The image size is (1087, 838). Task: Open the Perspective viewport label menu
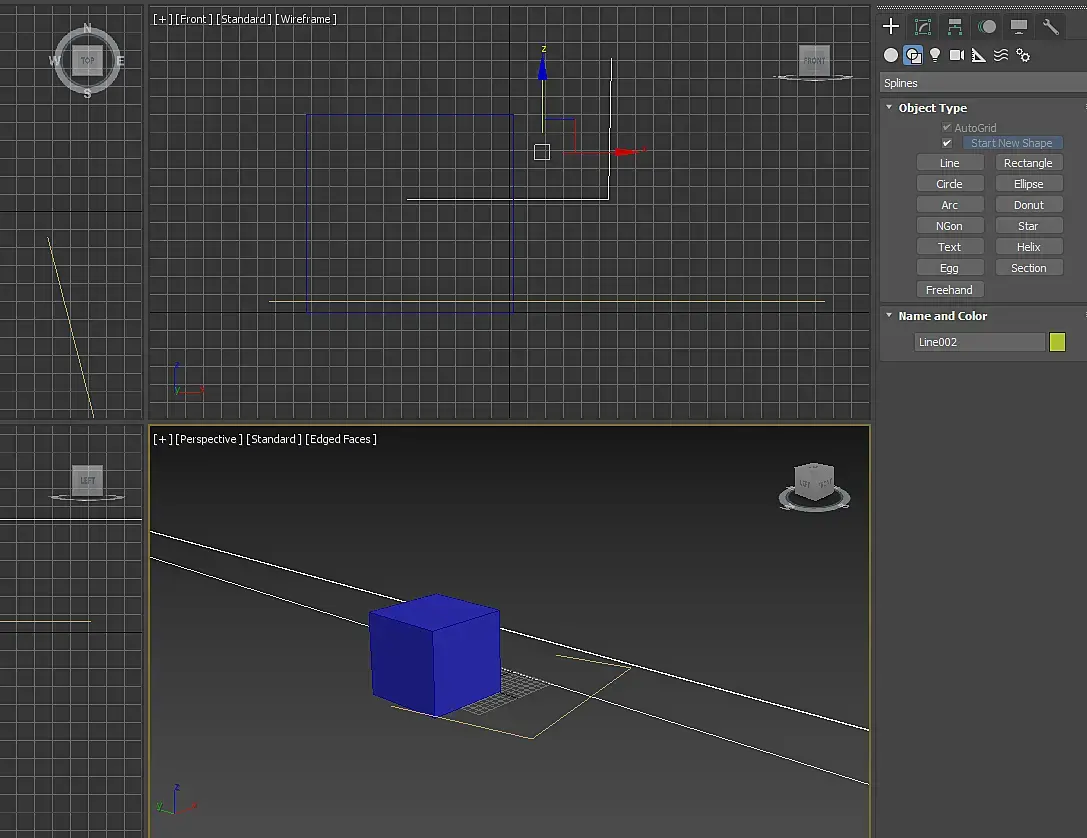[209, 439]
